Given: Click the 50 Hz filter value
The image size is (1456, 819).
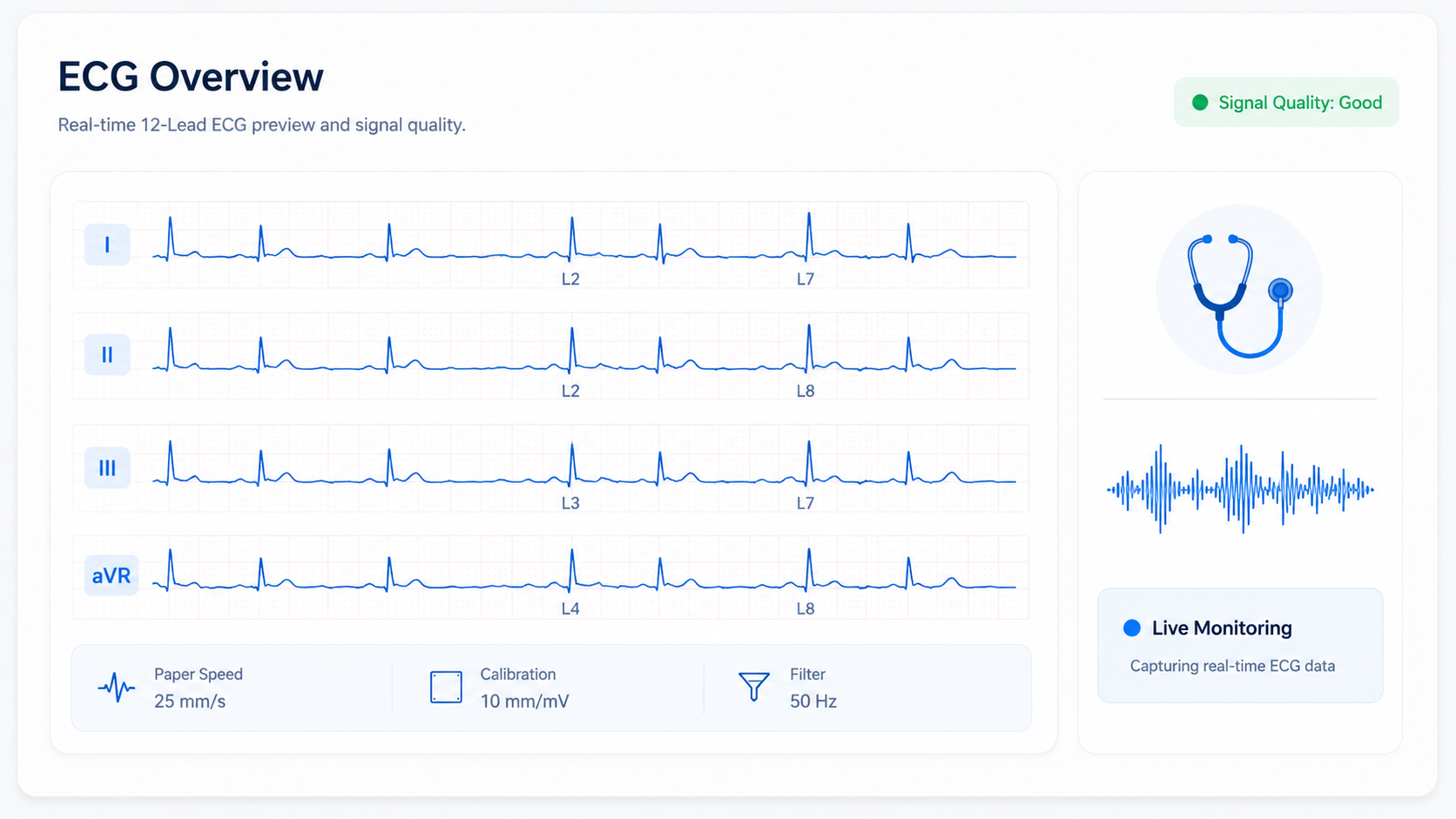Looking at the screenshot, I should (813, 702).
